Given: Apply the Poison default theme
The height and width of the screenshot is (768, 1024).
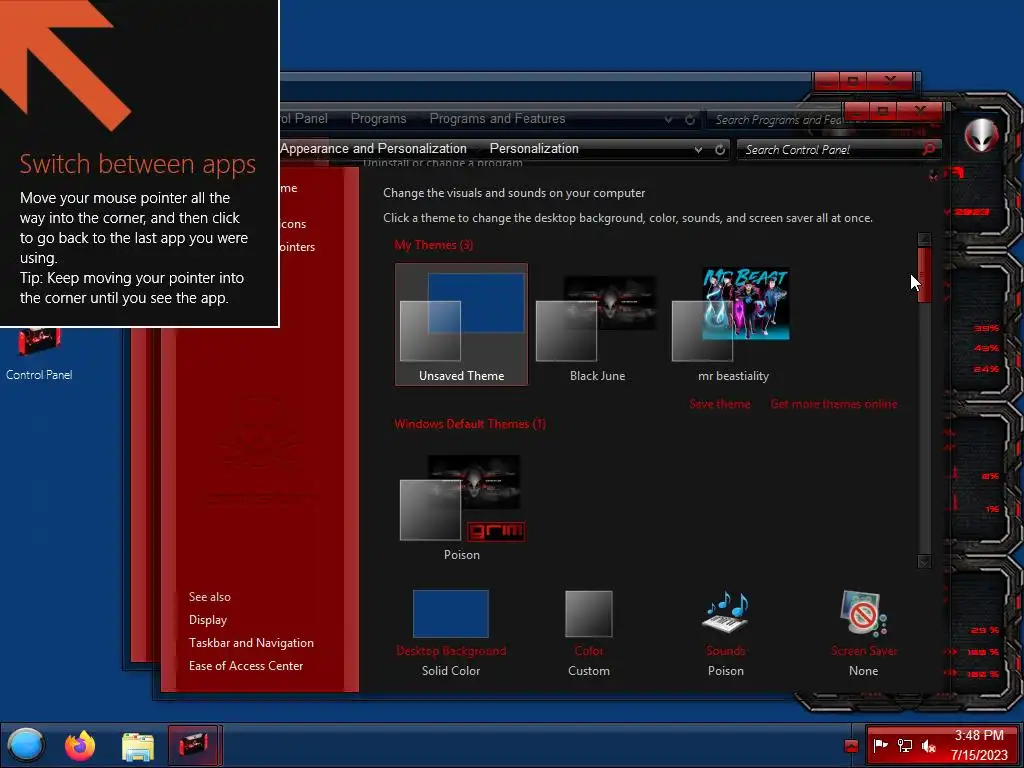Looking at the screenshot, I should point(461,504).
